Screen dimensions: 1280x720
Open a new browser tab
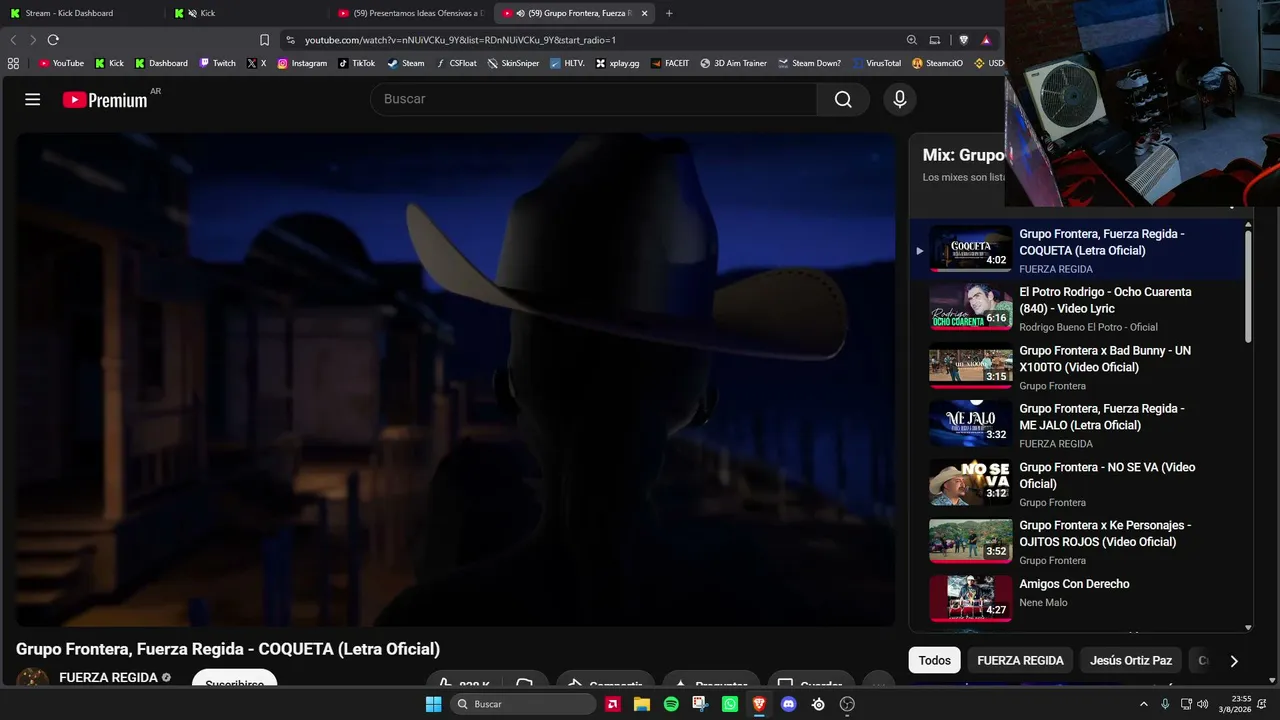click(x=669, y=13)
